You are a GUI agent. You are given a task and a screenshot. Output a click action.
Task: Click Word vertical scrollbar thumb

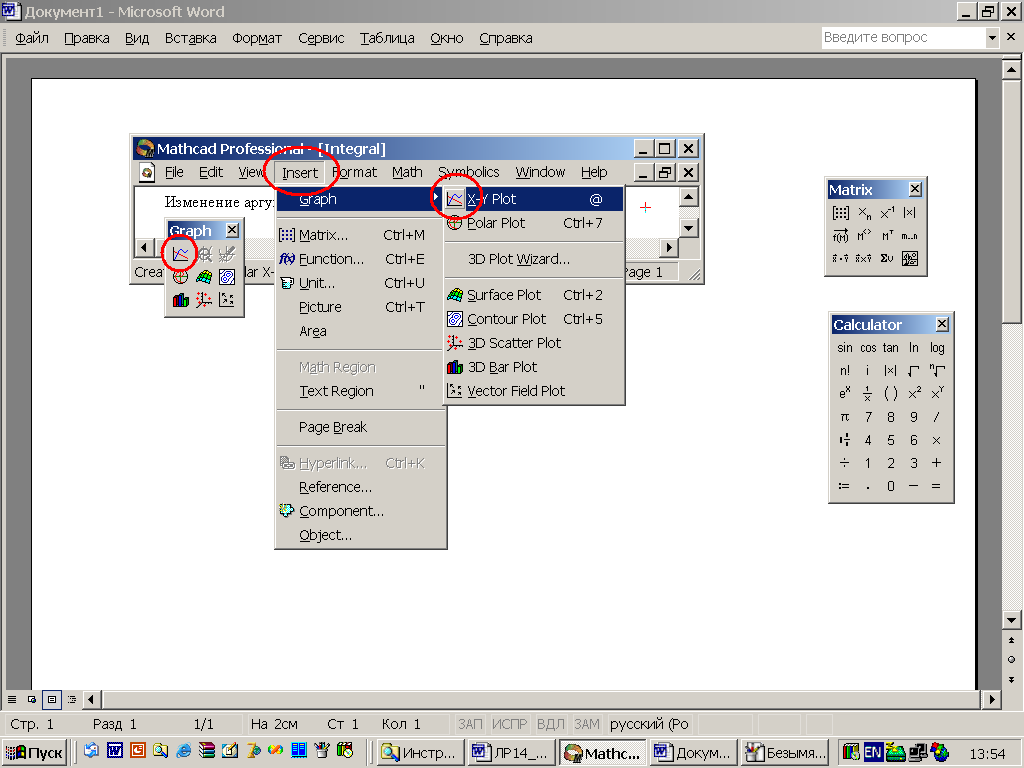[1011, 201]
